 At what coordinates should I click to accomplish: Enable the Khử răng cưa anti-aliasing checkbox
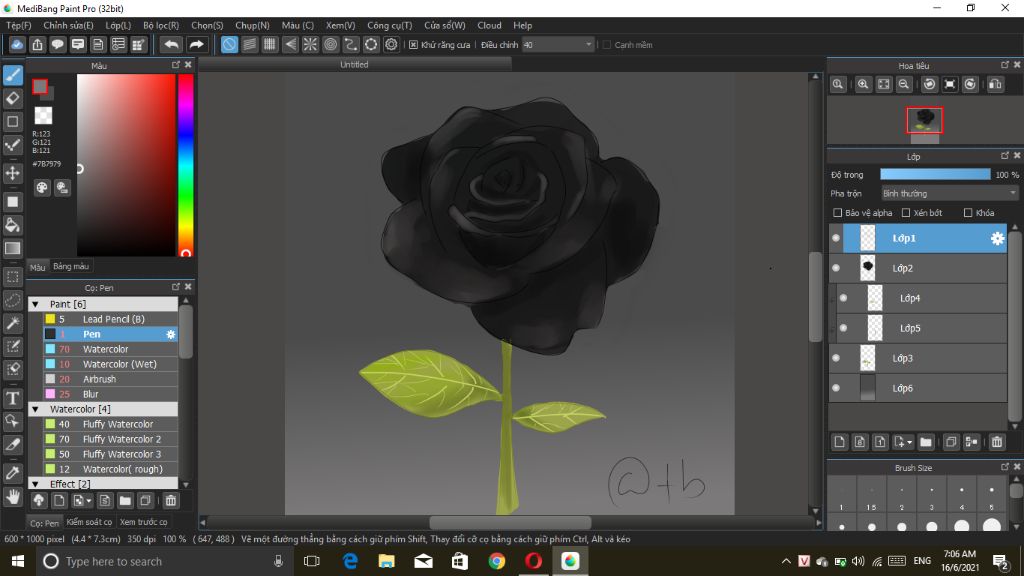tap(412, 44)
